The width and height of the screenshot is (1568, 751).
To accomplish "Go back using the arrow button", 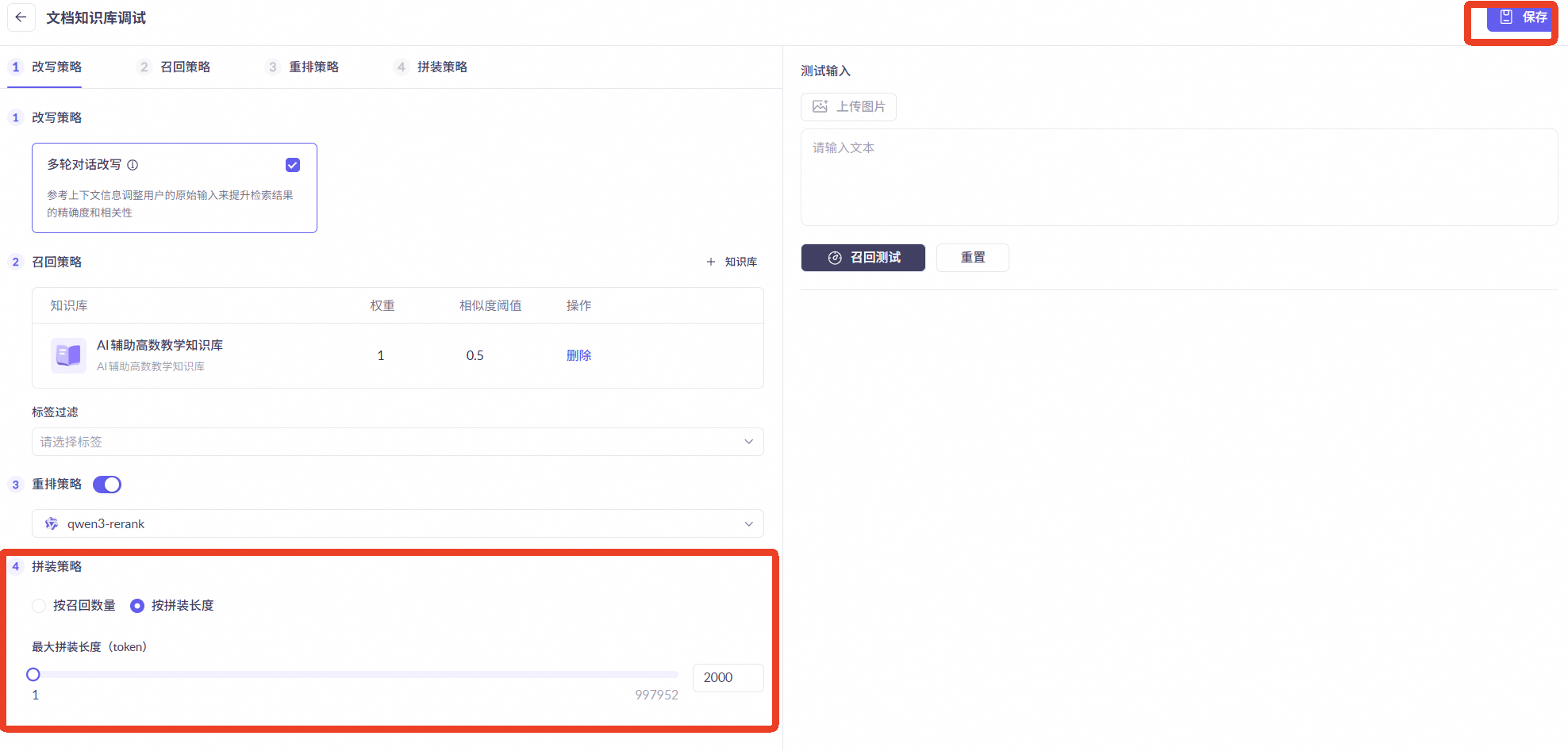I will pos(21,17).
